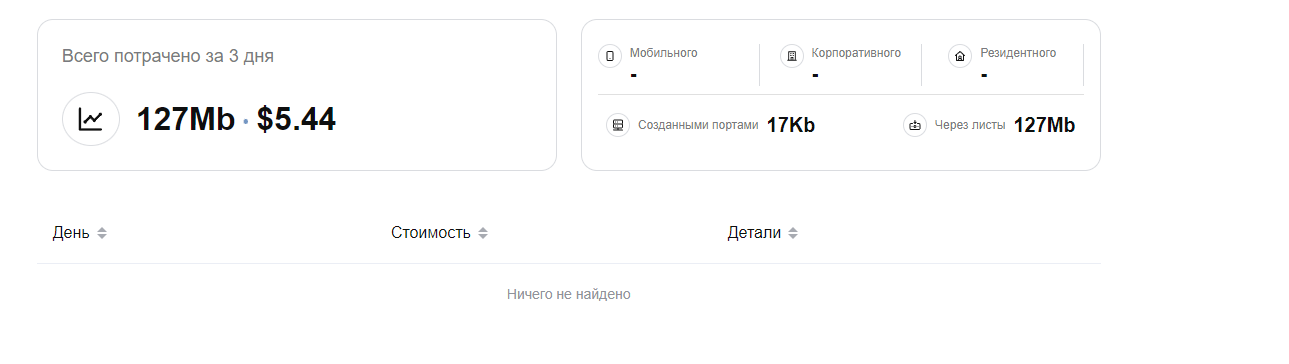Screen dimensions: 1289x364
Task: Select the Мобильного traffic label
Action: pos(664,53)
